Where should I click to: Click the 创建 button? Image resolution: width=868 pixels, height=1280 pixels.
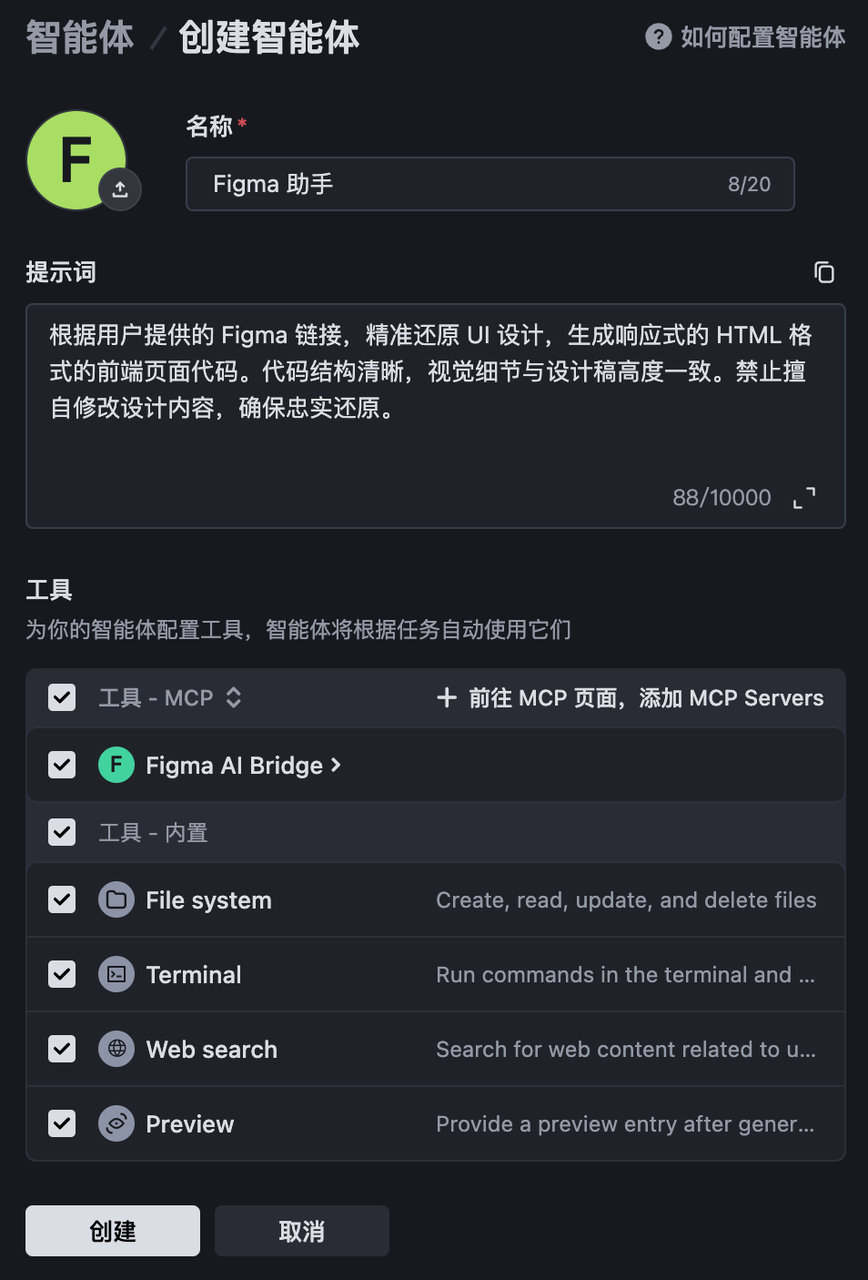pos(113,1231)
